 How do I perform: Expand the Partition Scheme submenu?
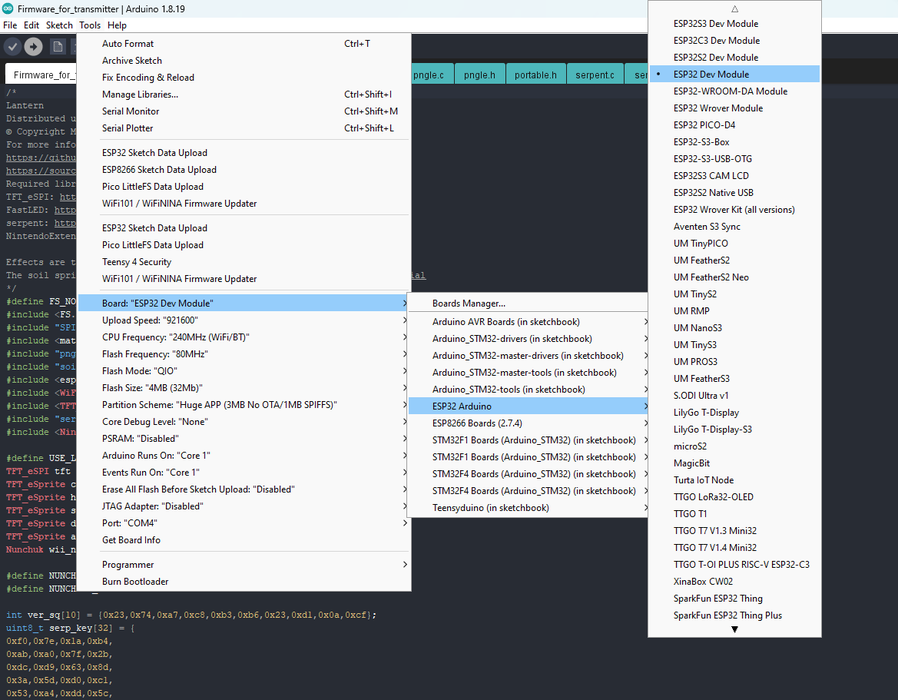coord(244,404)
